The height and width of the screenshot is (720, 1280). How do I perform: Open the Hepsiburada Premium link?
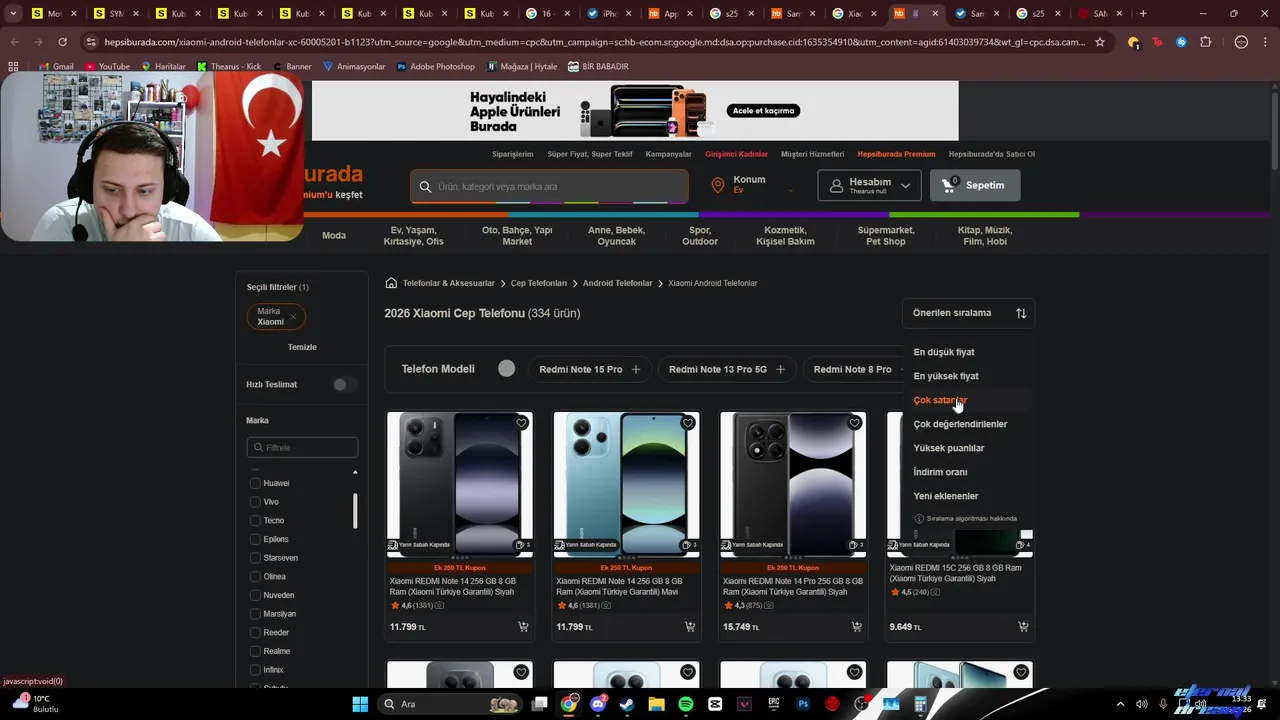pos(896,154)
